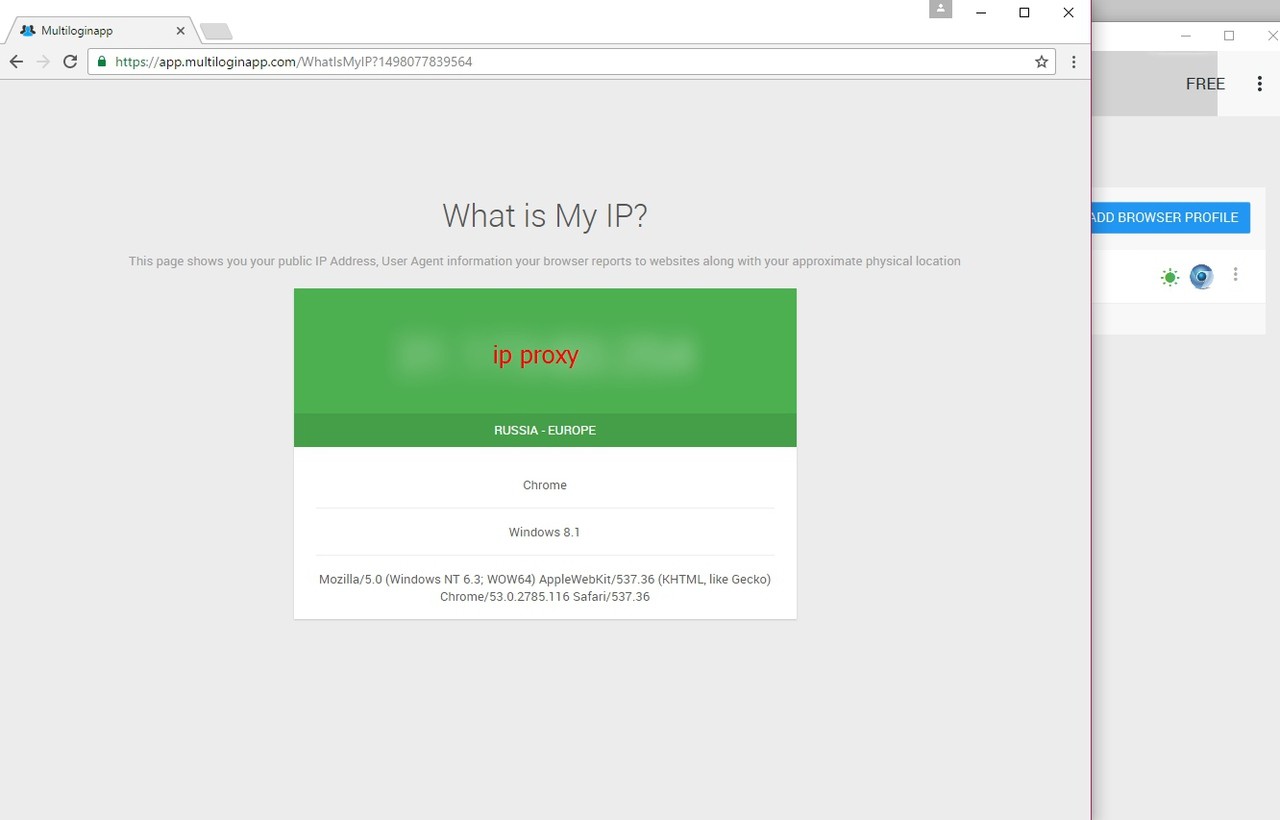Click the page description about public IP
The width and height of the screenshot is (1280, 820).
[545, 261]
